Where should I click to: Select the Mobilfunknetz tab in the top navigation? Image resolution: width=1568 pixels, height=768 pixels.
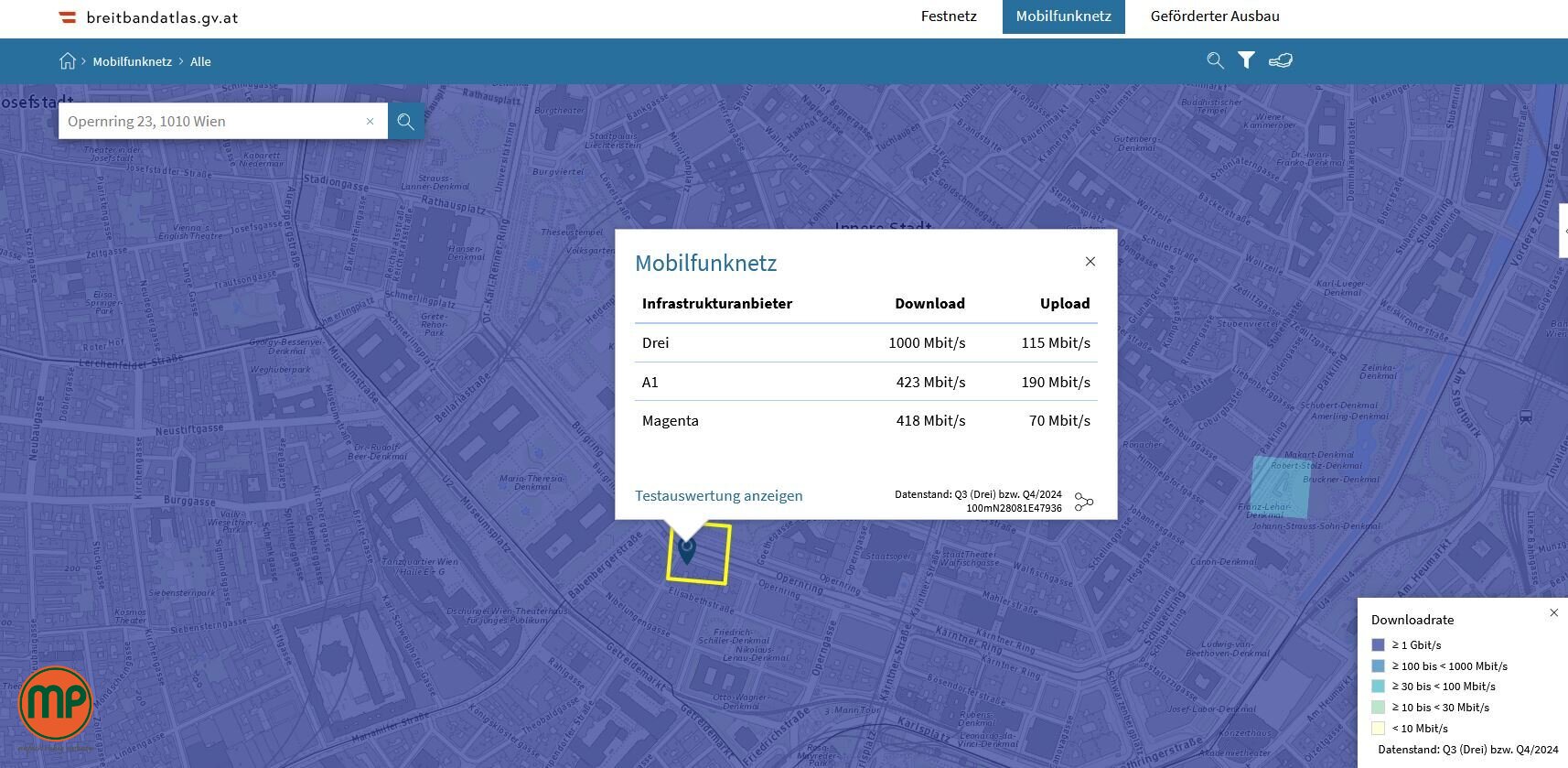[x=1063, y=16]
